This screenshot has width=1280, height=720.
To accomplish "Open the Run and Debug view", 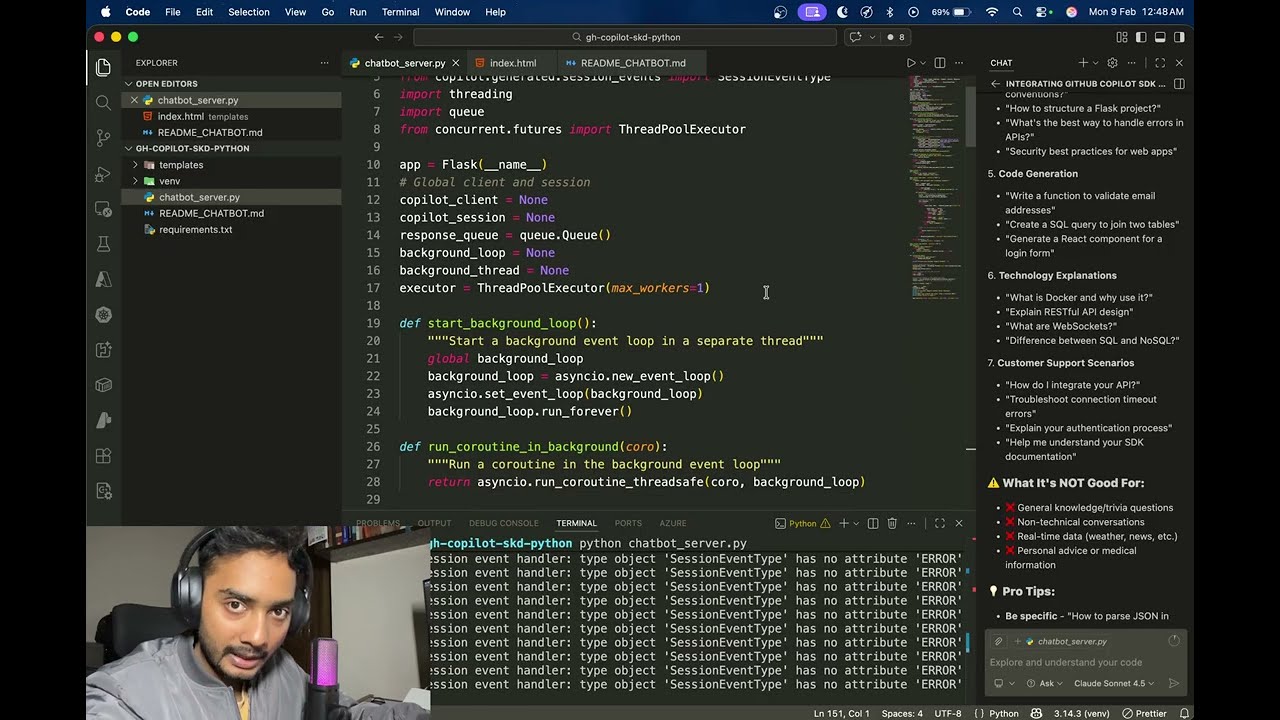I will [x=103, y=174].
